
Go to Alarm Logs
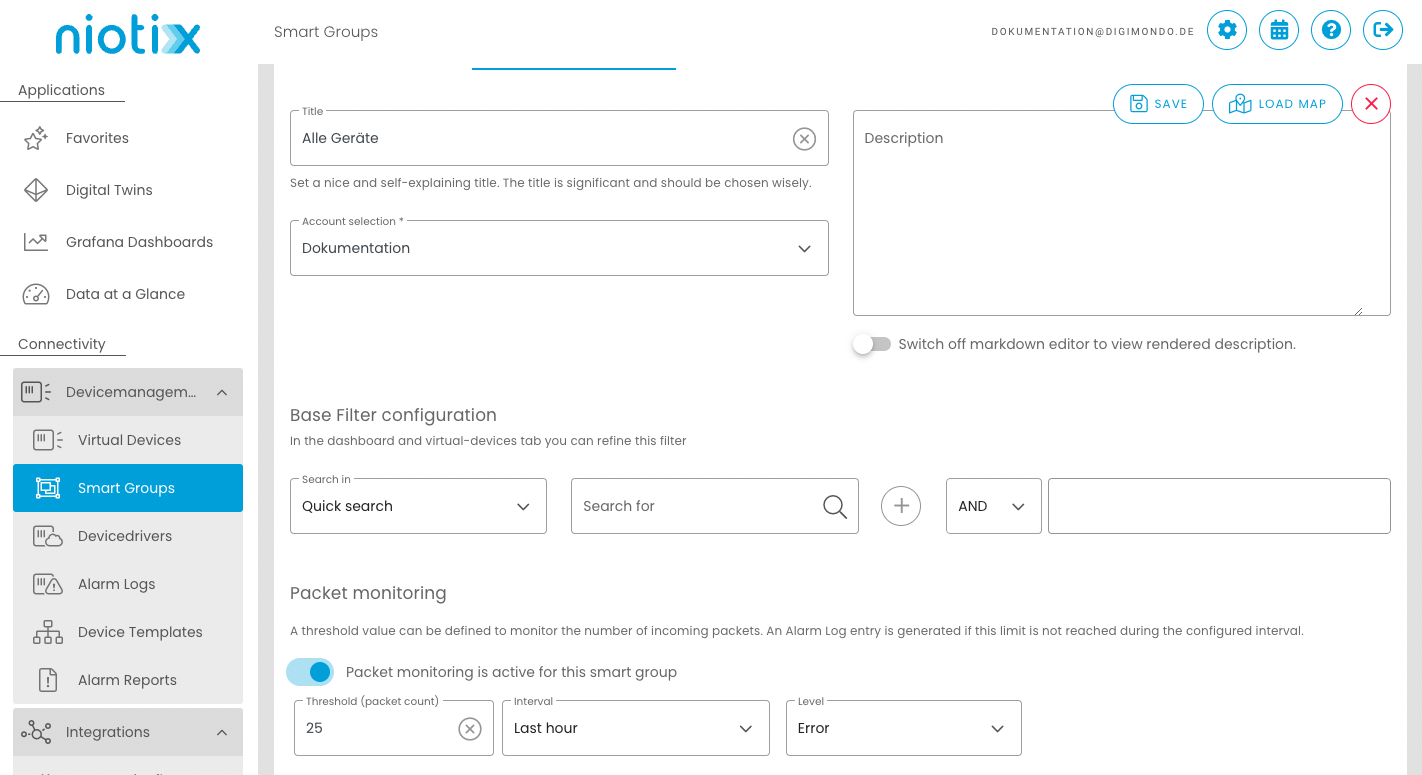pyautogui.click(x=116, y=584)
